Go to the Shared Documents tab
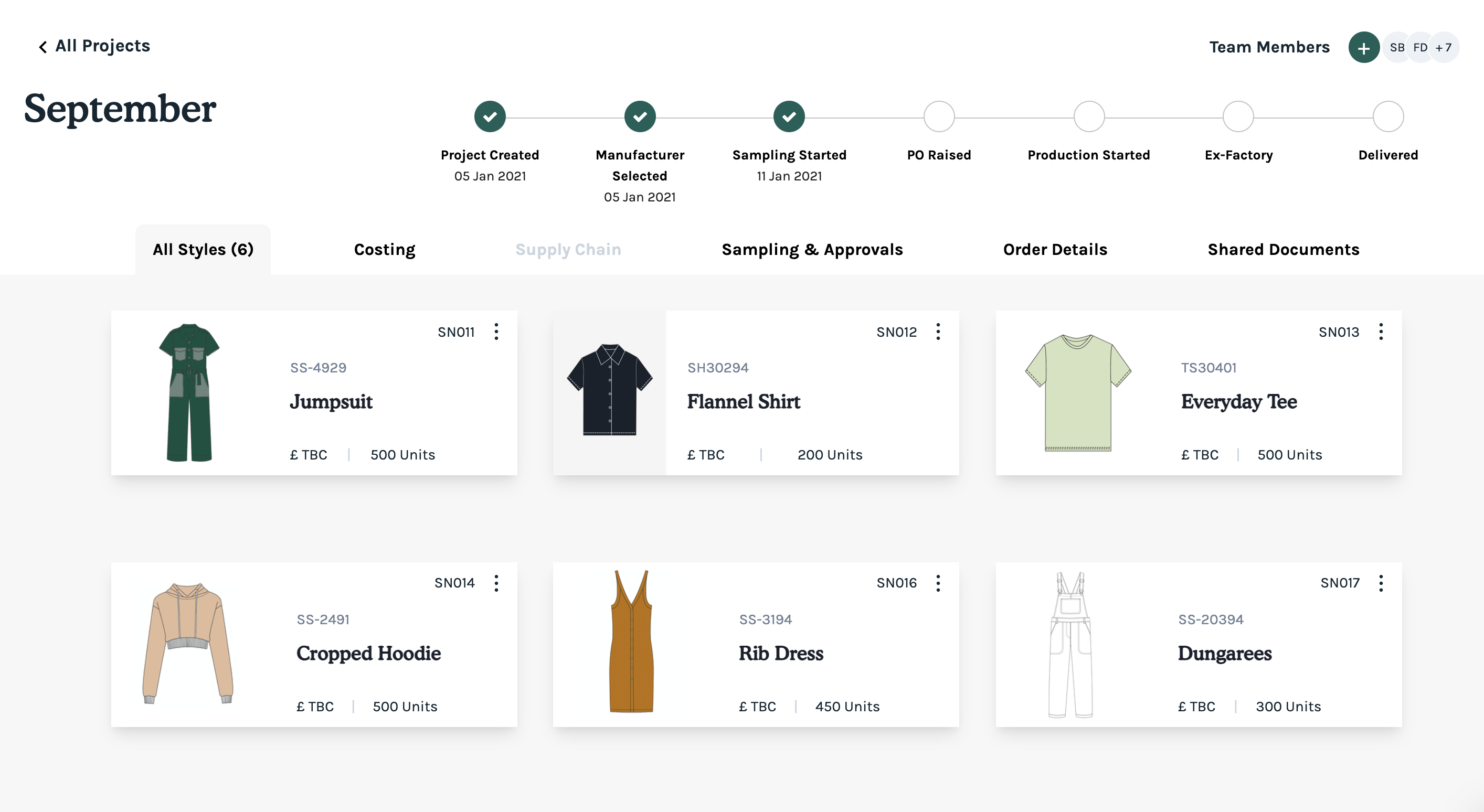 (x=1283, y=249)
